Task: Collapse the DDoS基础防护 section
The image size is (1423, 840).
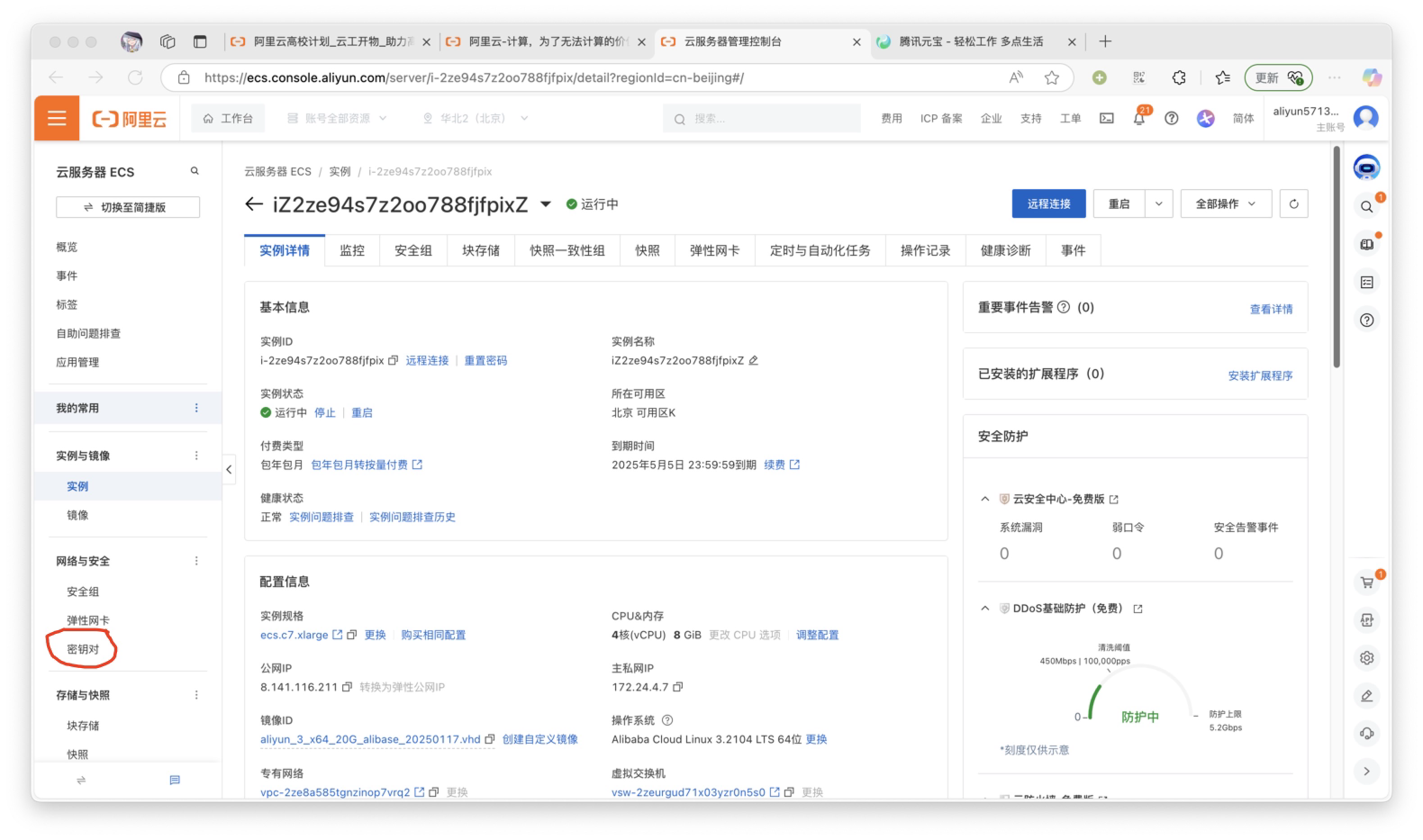Action: click(x=984, y=609)
